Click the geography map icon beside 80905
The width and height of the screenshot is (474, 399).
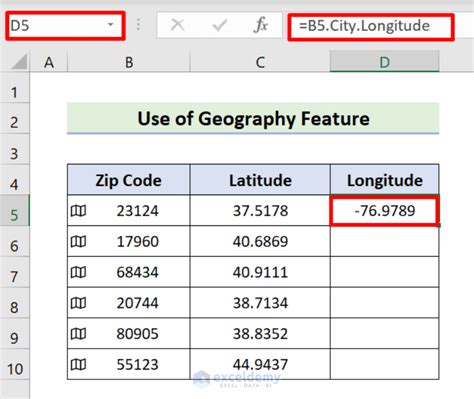(78, 334)
